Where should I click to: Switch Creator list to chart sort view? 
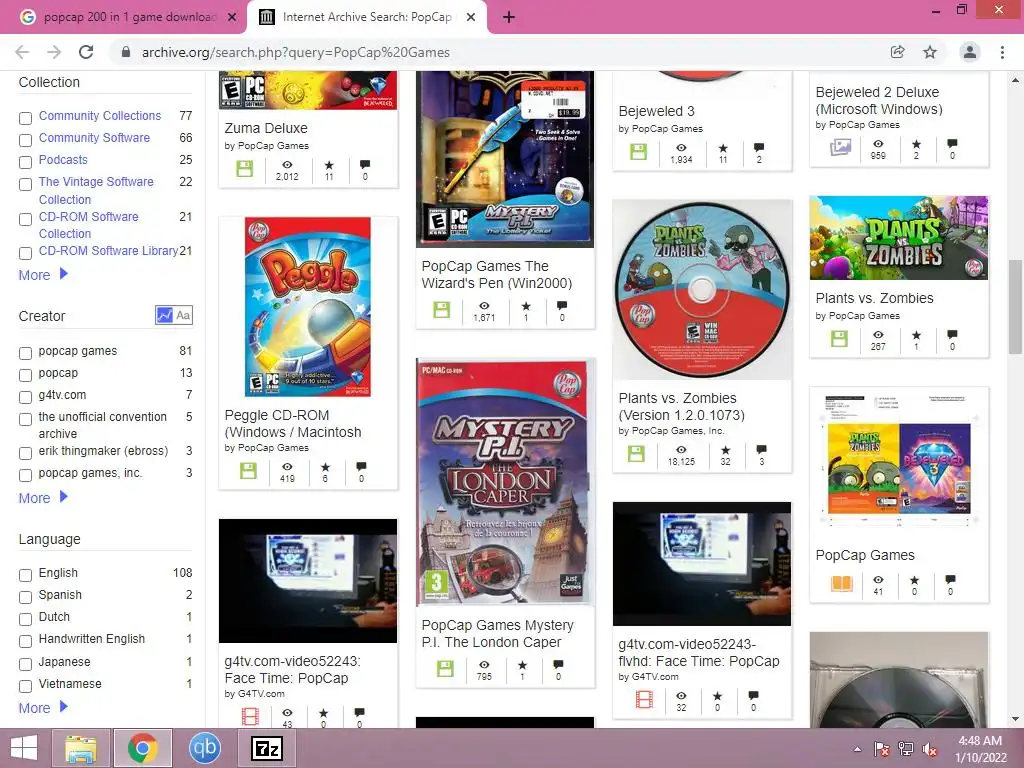[164, 315]
